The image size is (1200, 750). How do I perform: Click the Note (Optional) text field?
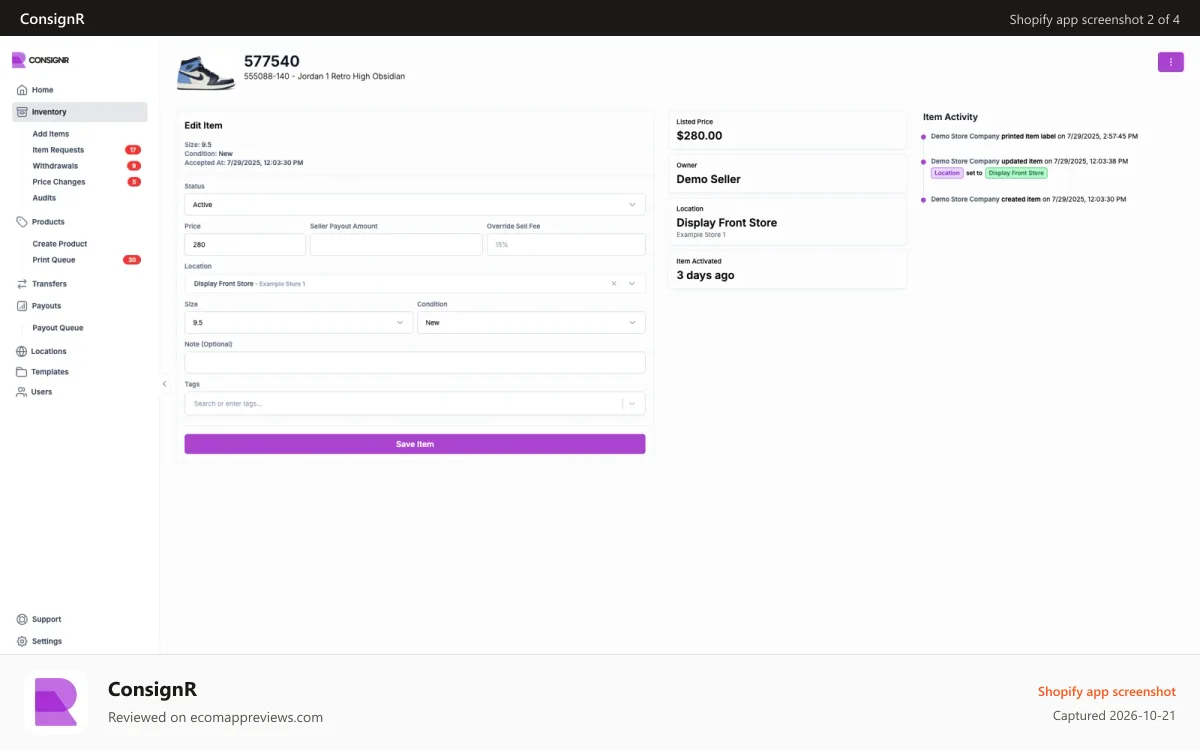coord(415,362)
